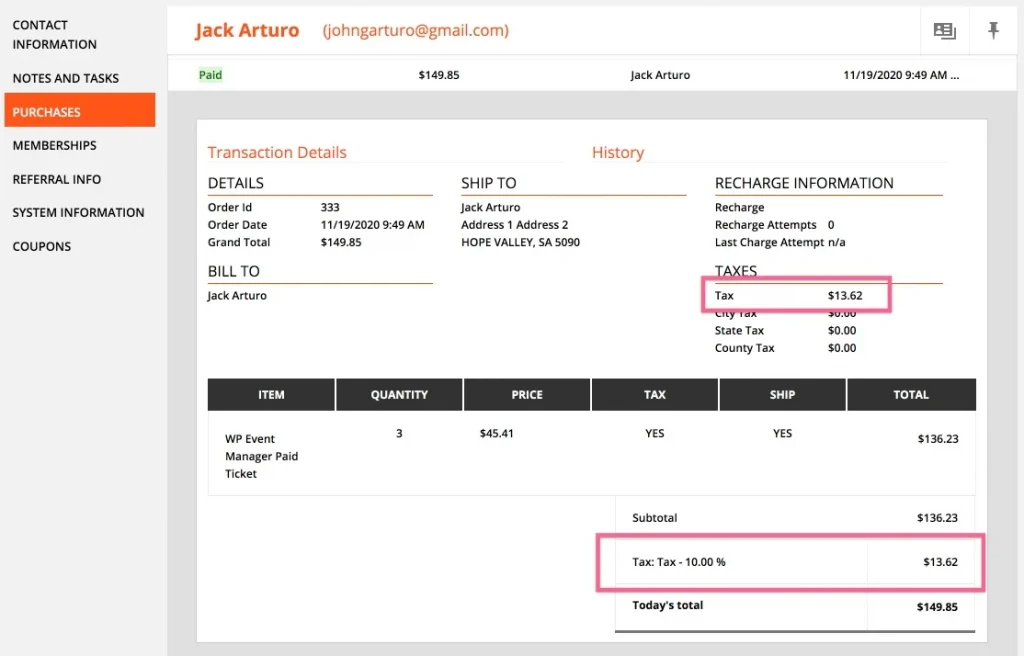
Task: Click the johngarturo@gmail.com email link
Action: click(x=415, y=31)
